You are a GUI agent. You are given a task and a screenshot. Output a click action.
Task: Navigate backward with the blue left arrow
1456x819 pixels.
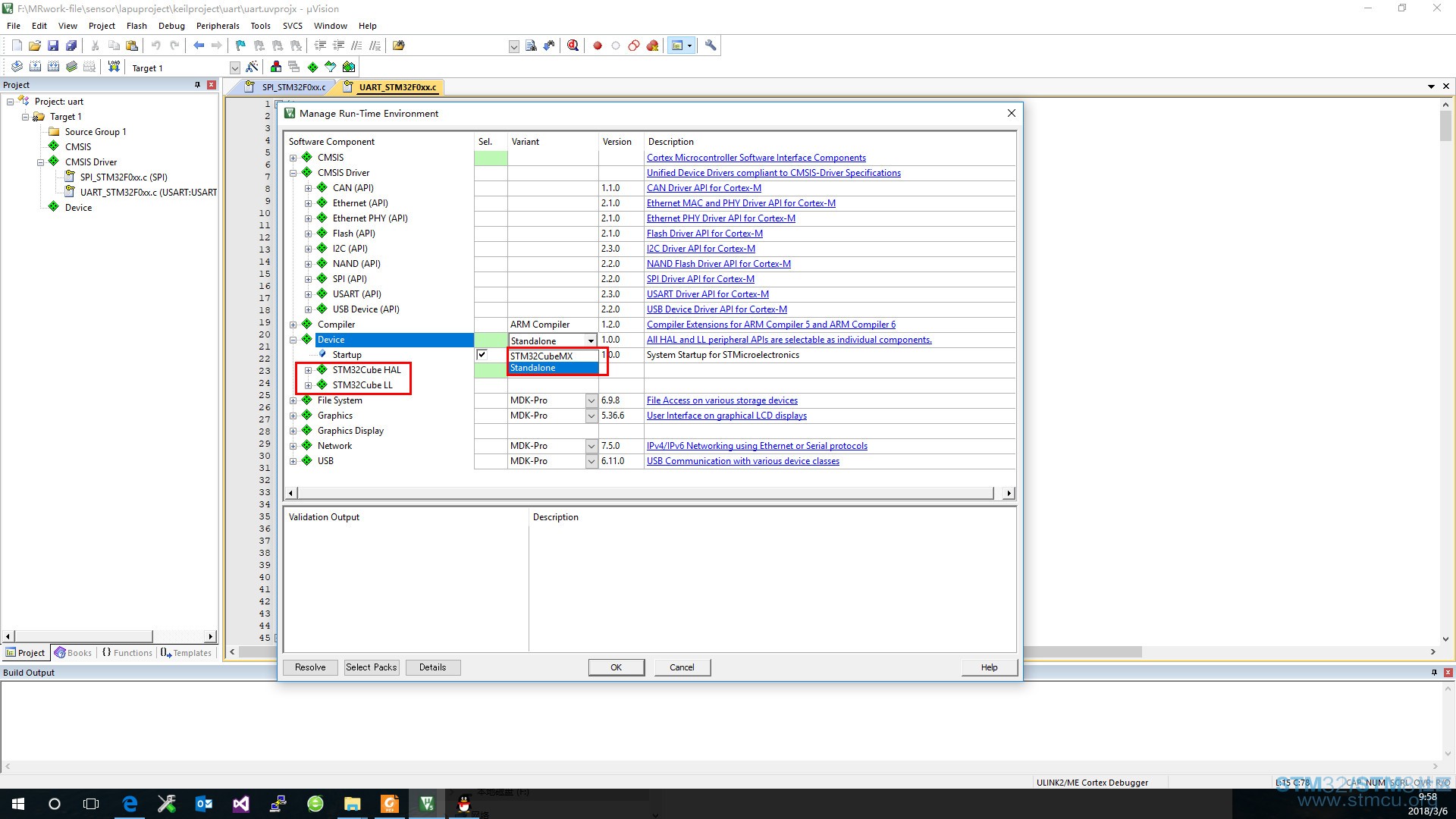point(199,45)
